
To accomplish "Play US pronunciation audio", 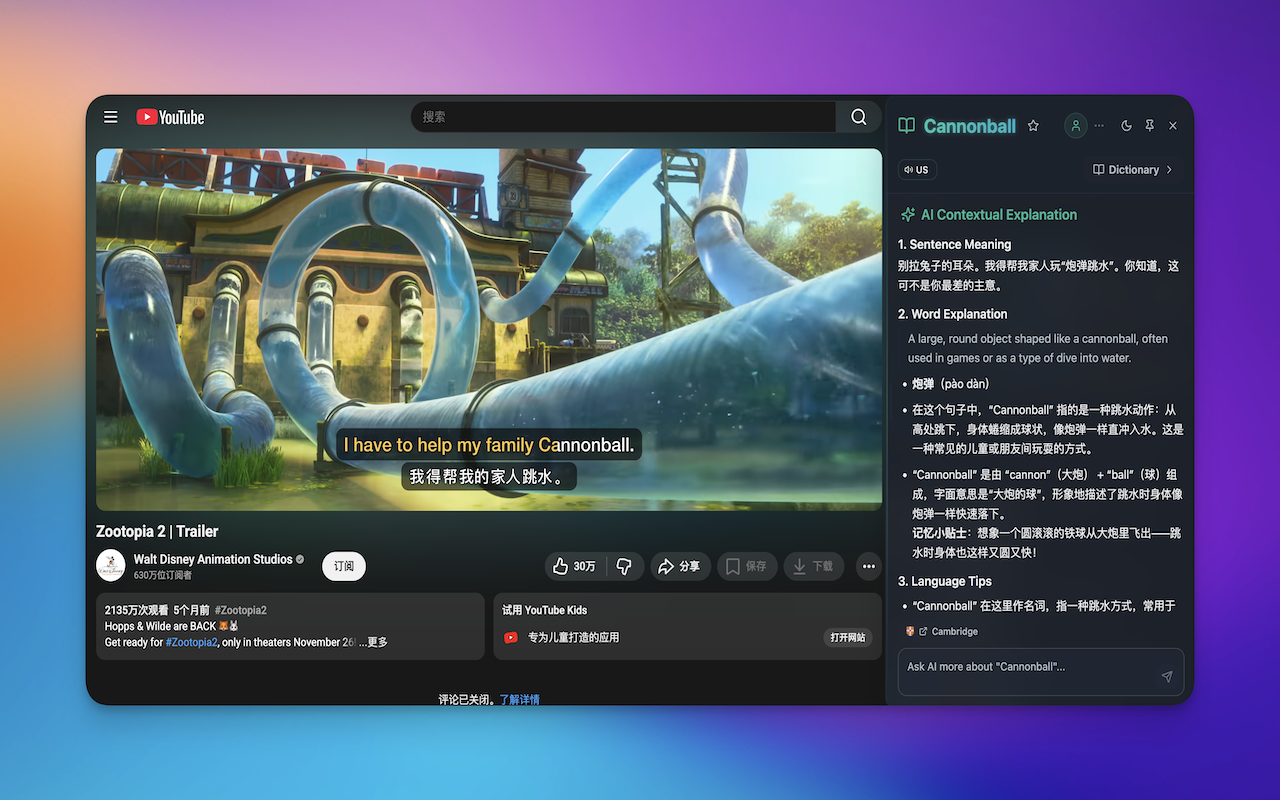I will [x=916, y=170].
